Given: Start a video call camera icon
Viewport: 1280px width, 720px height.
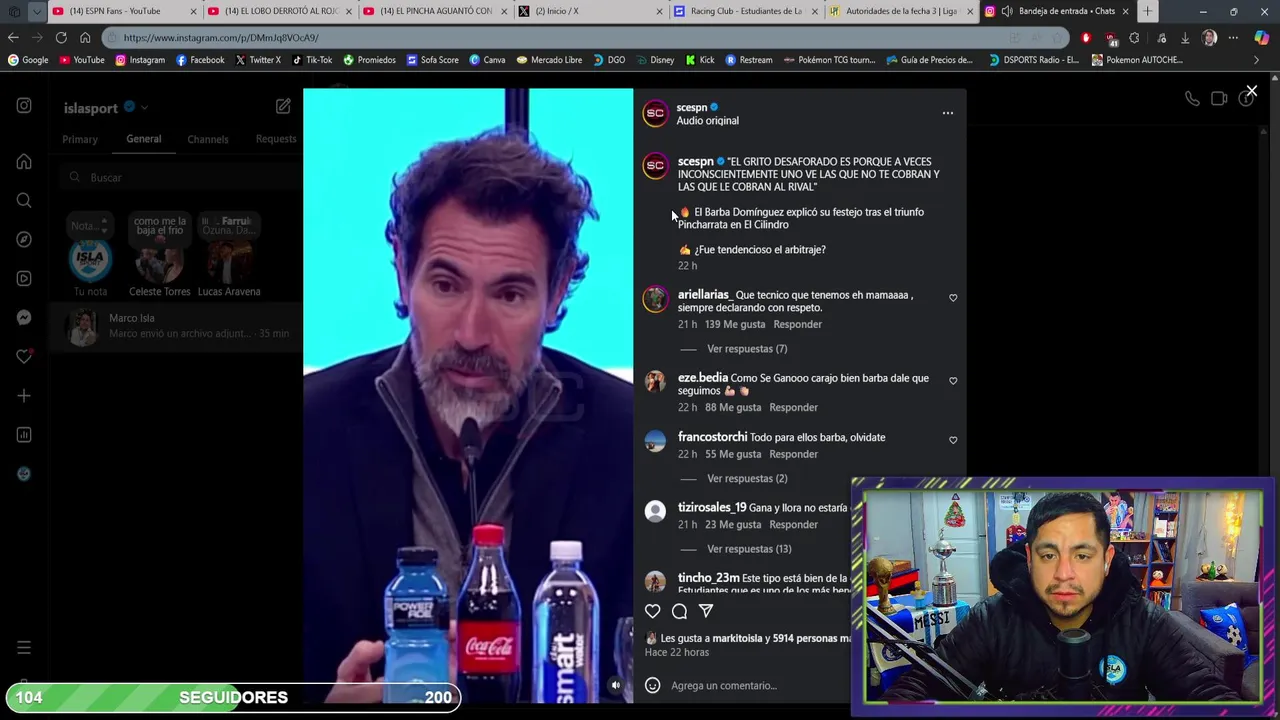Looking at the screenshot, I should [1219, 98].
